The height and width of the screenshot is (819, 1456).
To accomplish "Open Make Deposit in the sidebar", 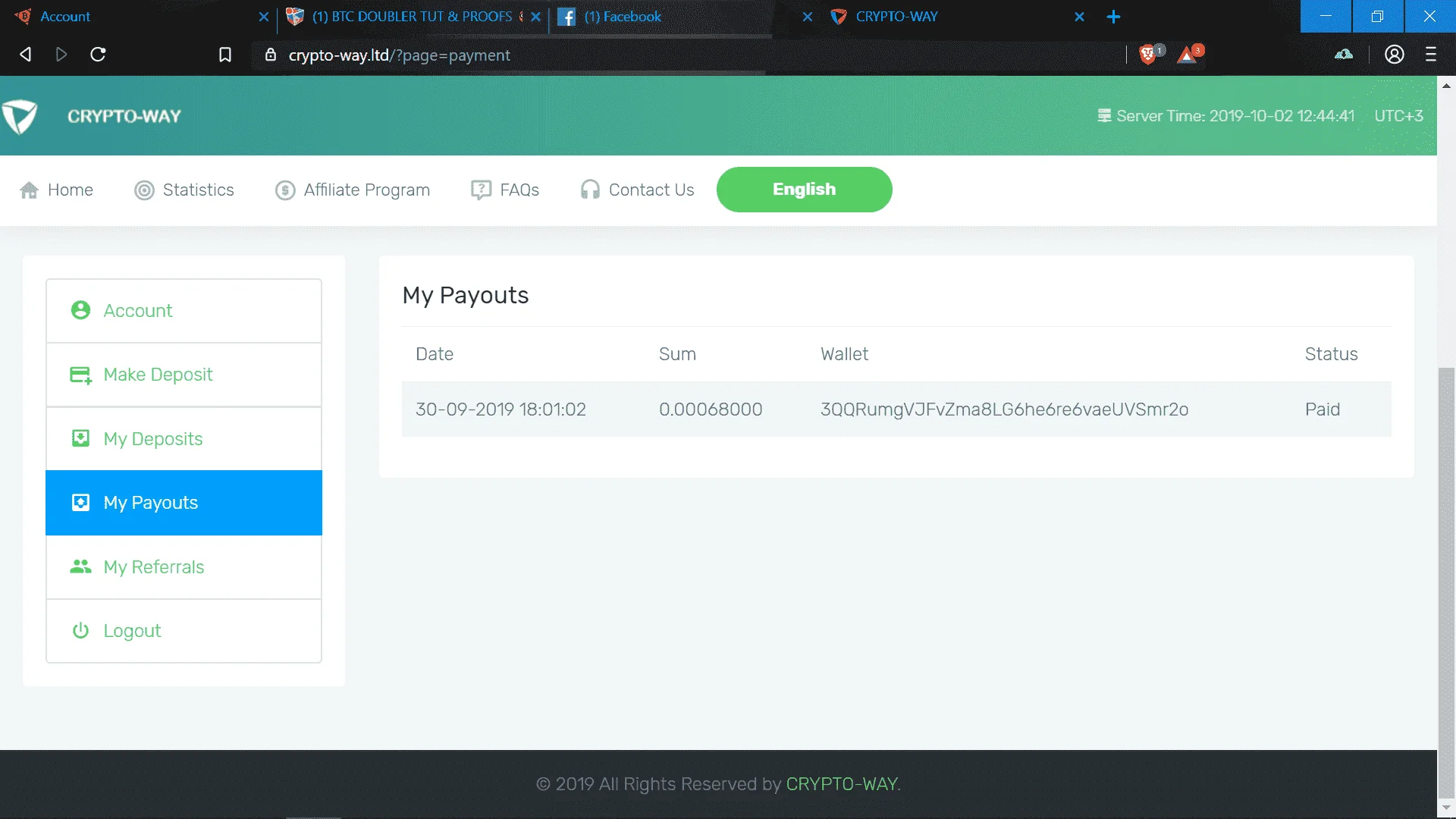I will pos(184,375).
